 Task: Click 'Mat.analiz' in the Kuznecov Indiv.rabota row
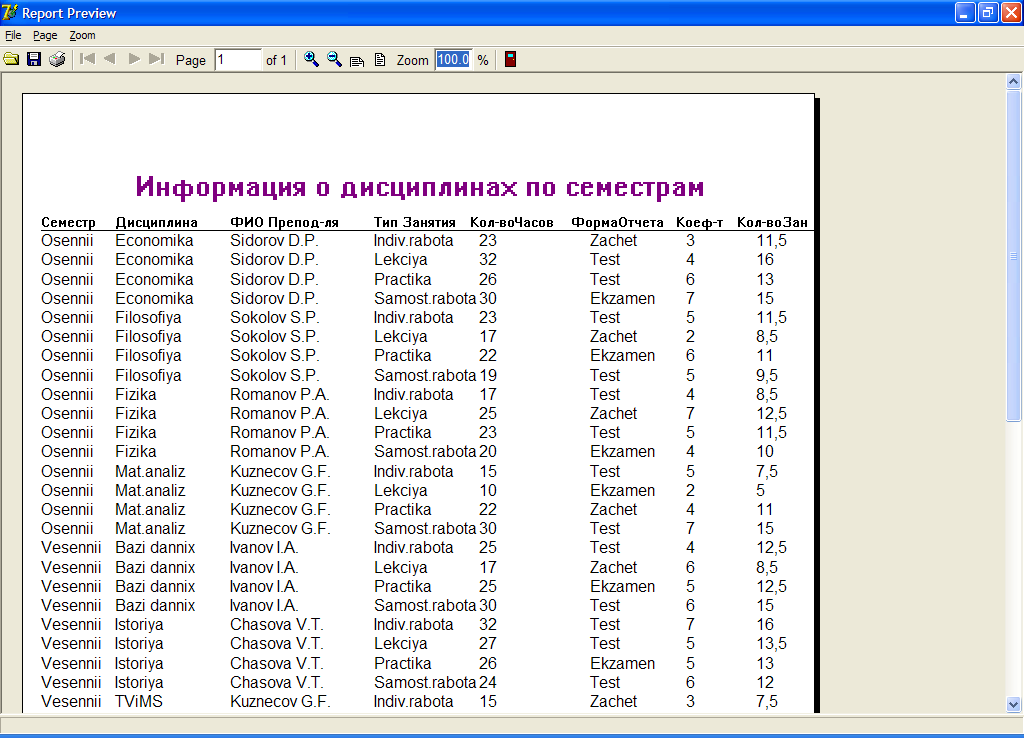tap(150, 472)
